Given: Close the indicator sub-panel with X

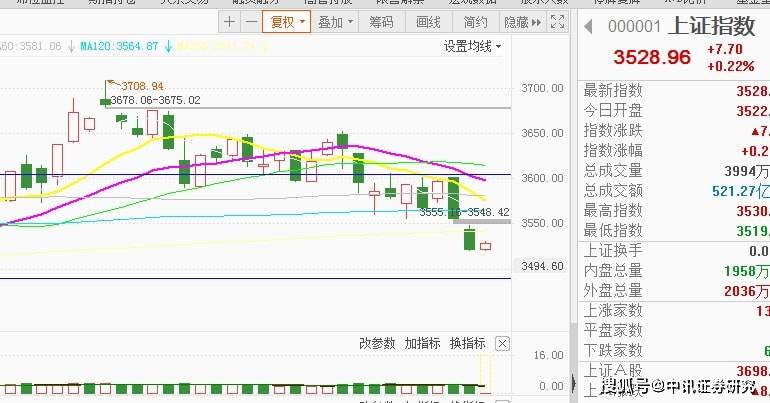Looking at the screenshot, I should tap(502, 344).
